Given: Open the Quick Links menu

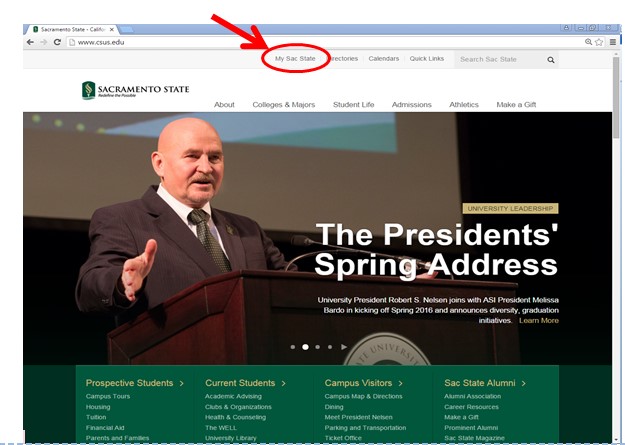Looking at the screenshot, I should coord(427,59).
